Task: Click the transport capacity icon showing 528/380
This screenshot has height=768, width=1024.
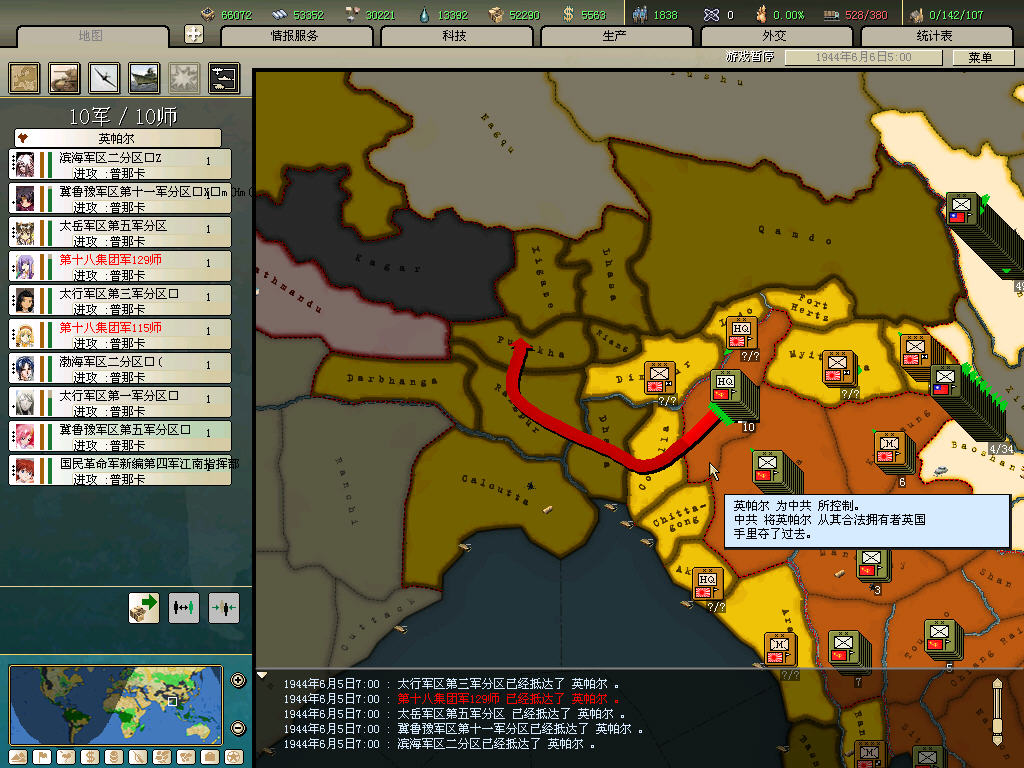Action: pyautogui.click(x=831, y=14)
